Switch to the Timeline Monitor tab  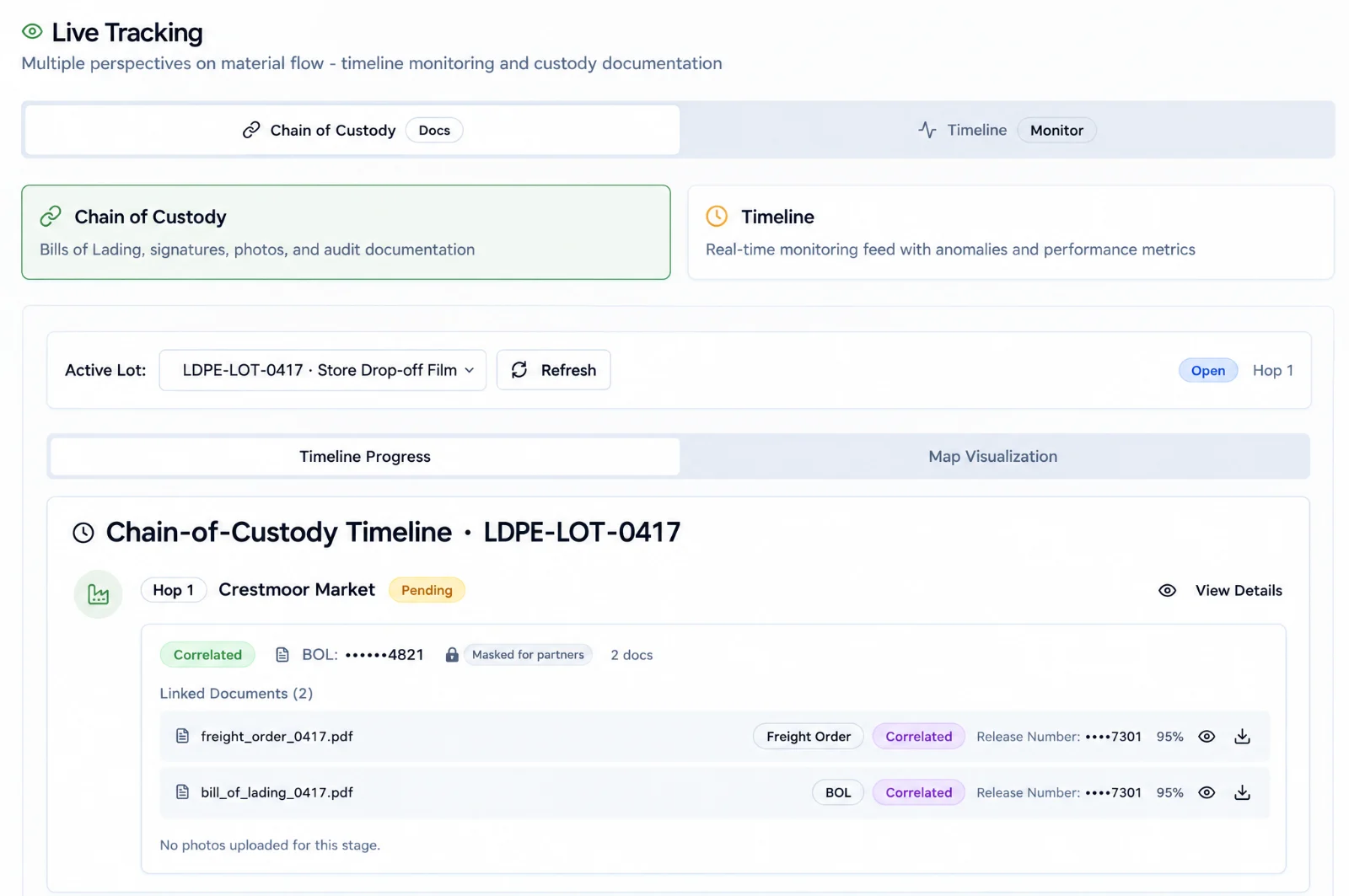pyautogui.click(x=1007, y=130)
